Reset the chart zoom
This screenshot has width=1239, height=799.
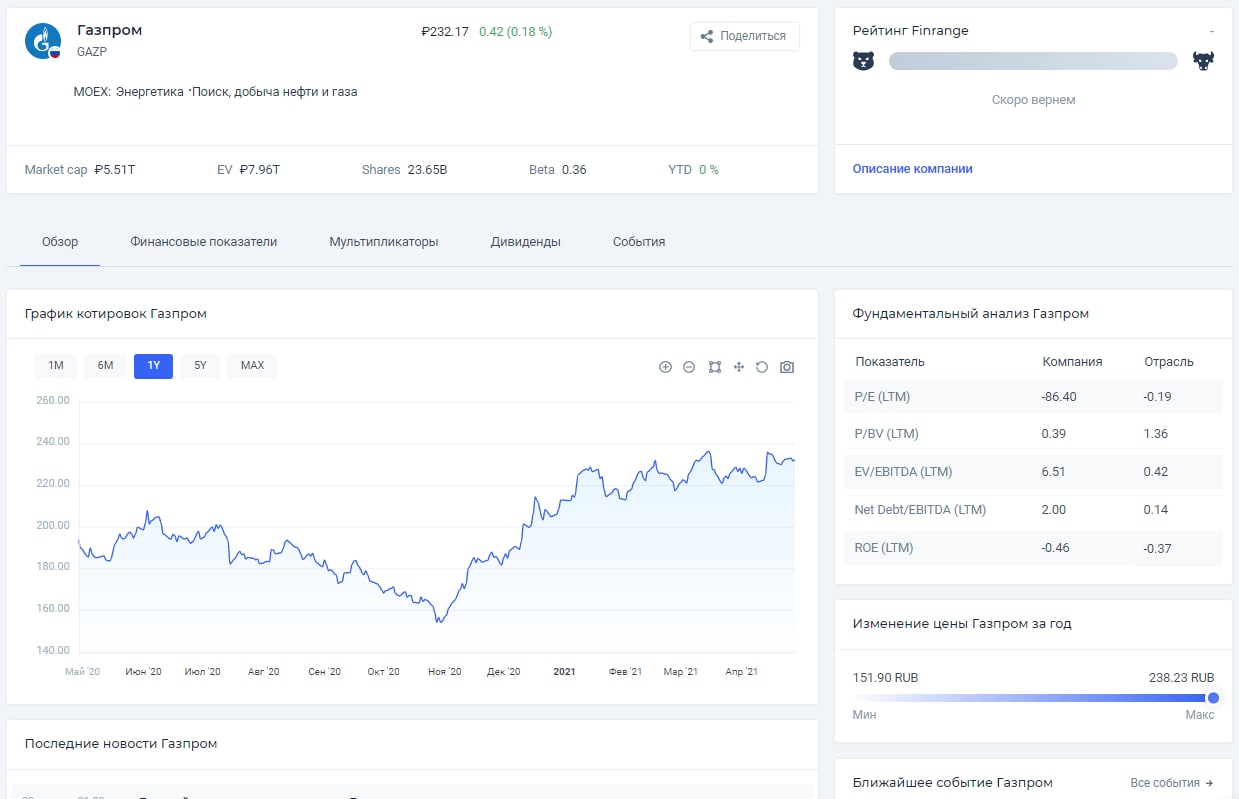[762, 367]
